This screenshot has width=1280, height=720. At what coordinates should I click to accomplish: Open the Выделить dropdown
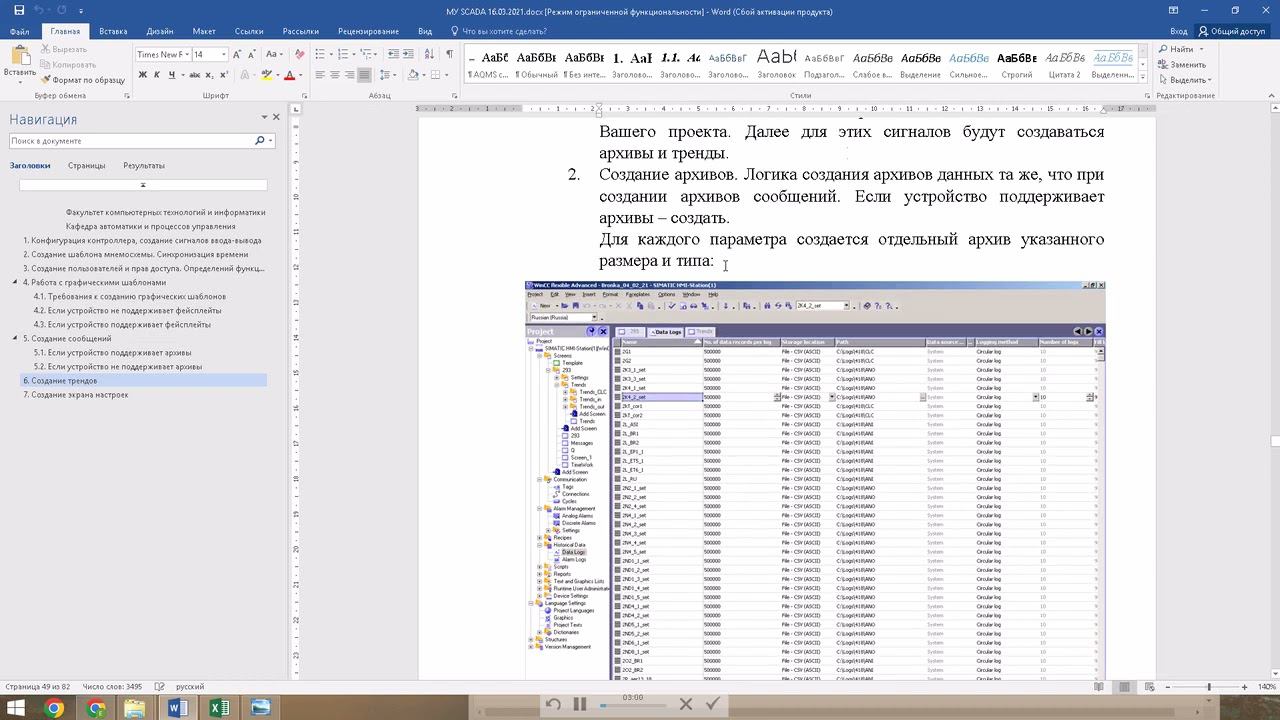coord(1184,80)
